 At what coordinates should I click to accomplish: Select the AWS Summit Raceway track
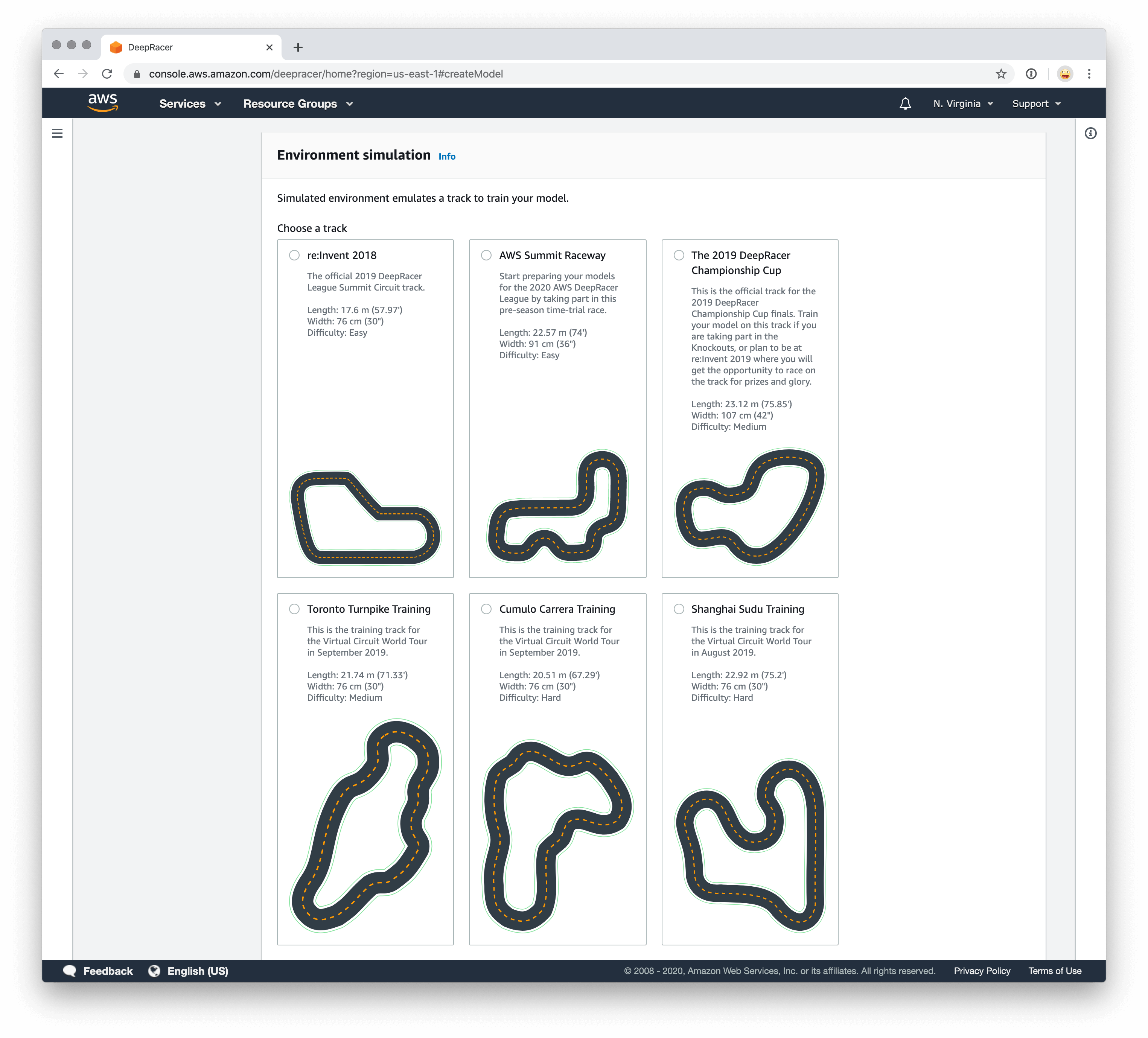[486, 255]
